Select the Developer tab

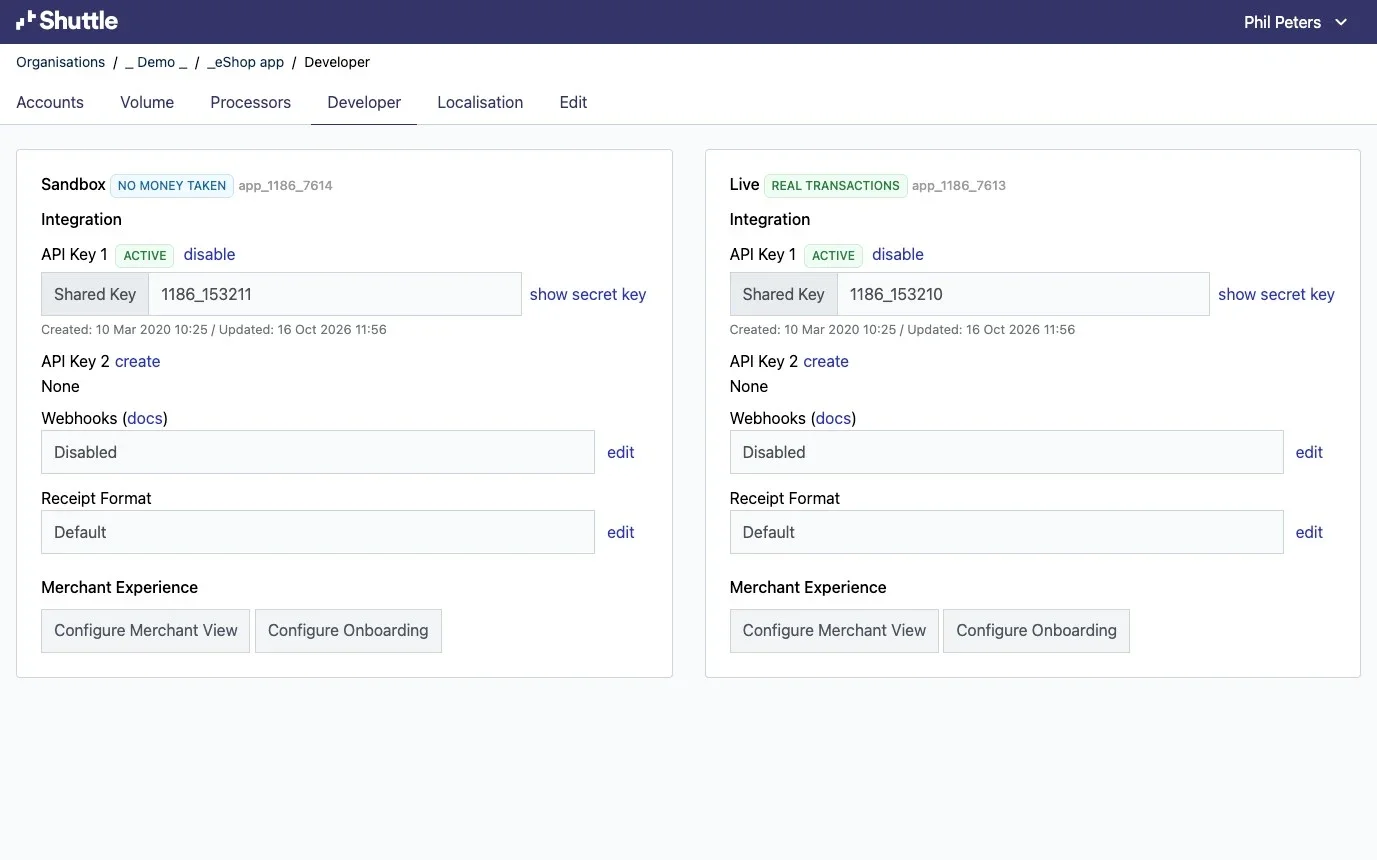(x=364, y=102)
